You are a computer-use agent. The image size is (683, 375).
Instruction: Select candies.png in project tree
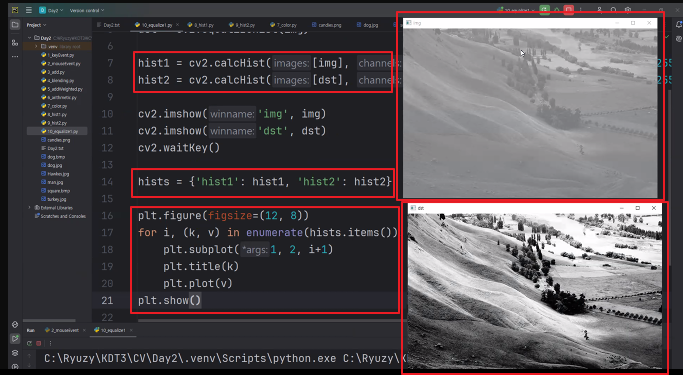coord(56,140)
